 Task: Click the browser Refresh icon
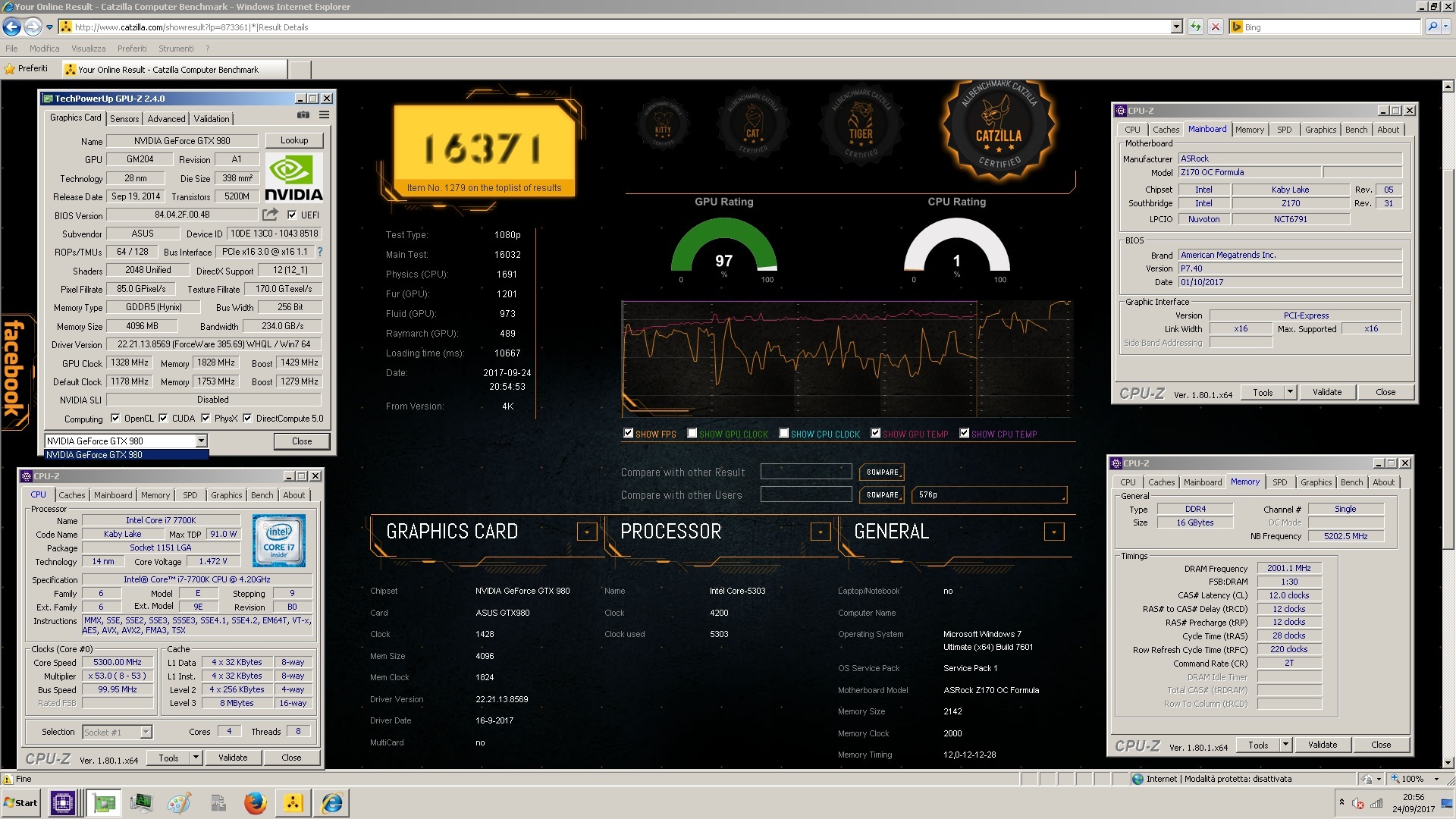coord(1196,27)
